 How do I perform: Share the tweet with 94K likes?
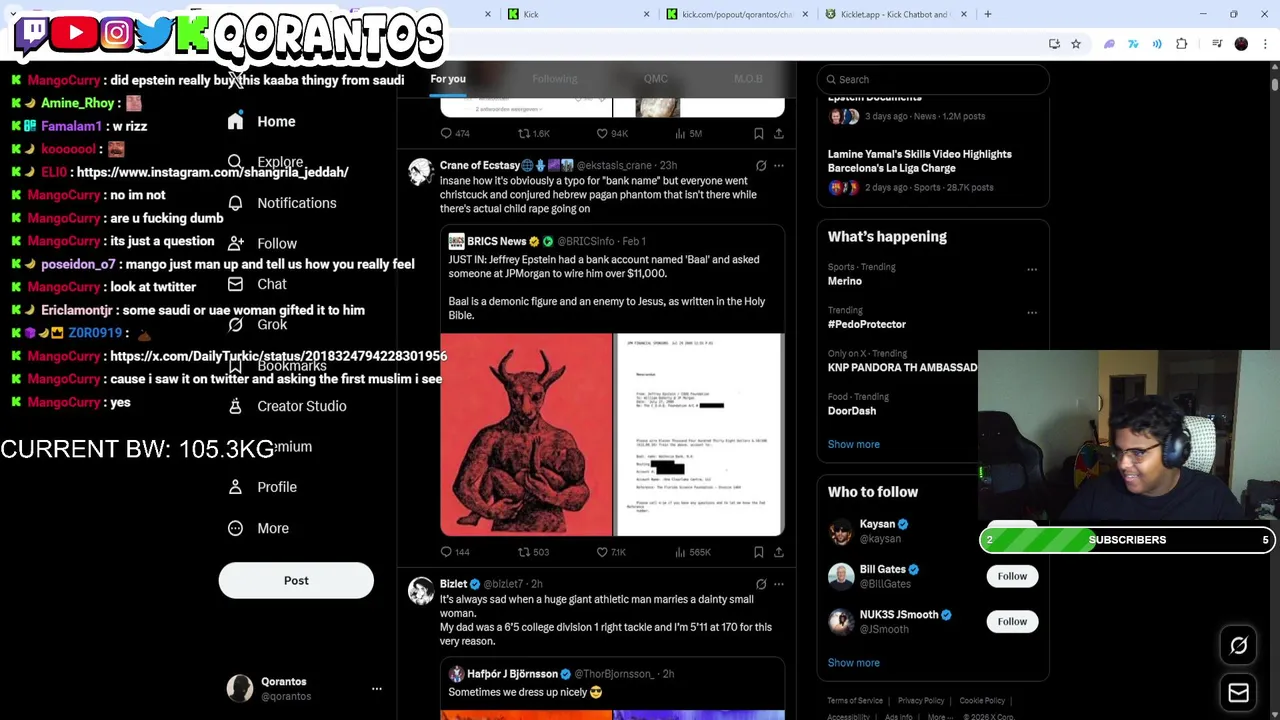[779, 133]
